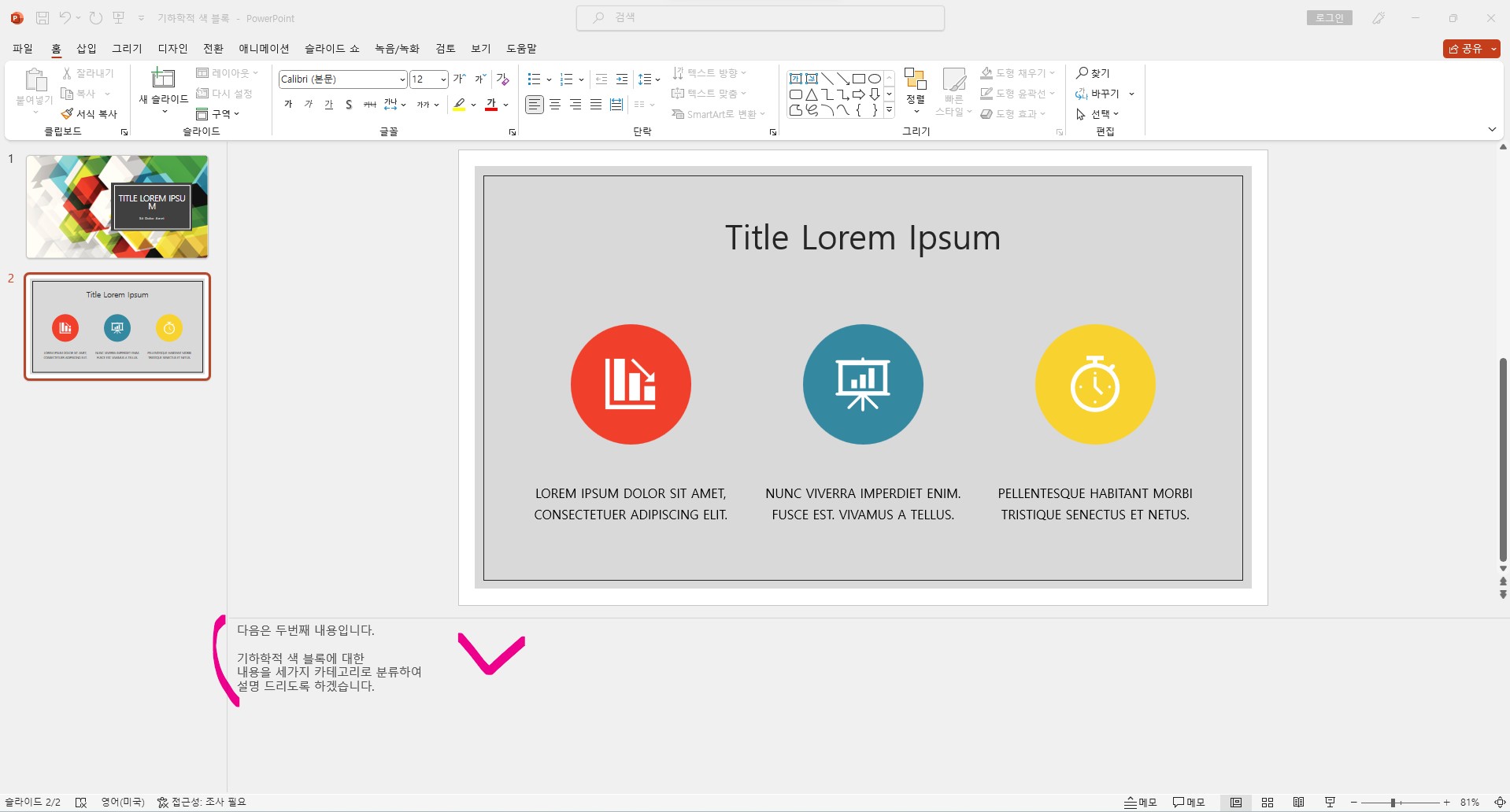The width and height of the screenshot is (1510, 812).
Task: Insert a text box from the shapes gallery
Action: click(x=795, y=79)
